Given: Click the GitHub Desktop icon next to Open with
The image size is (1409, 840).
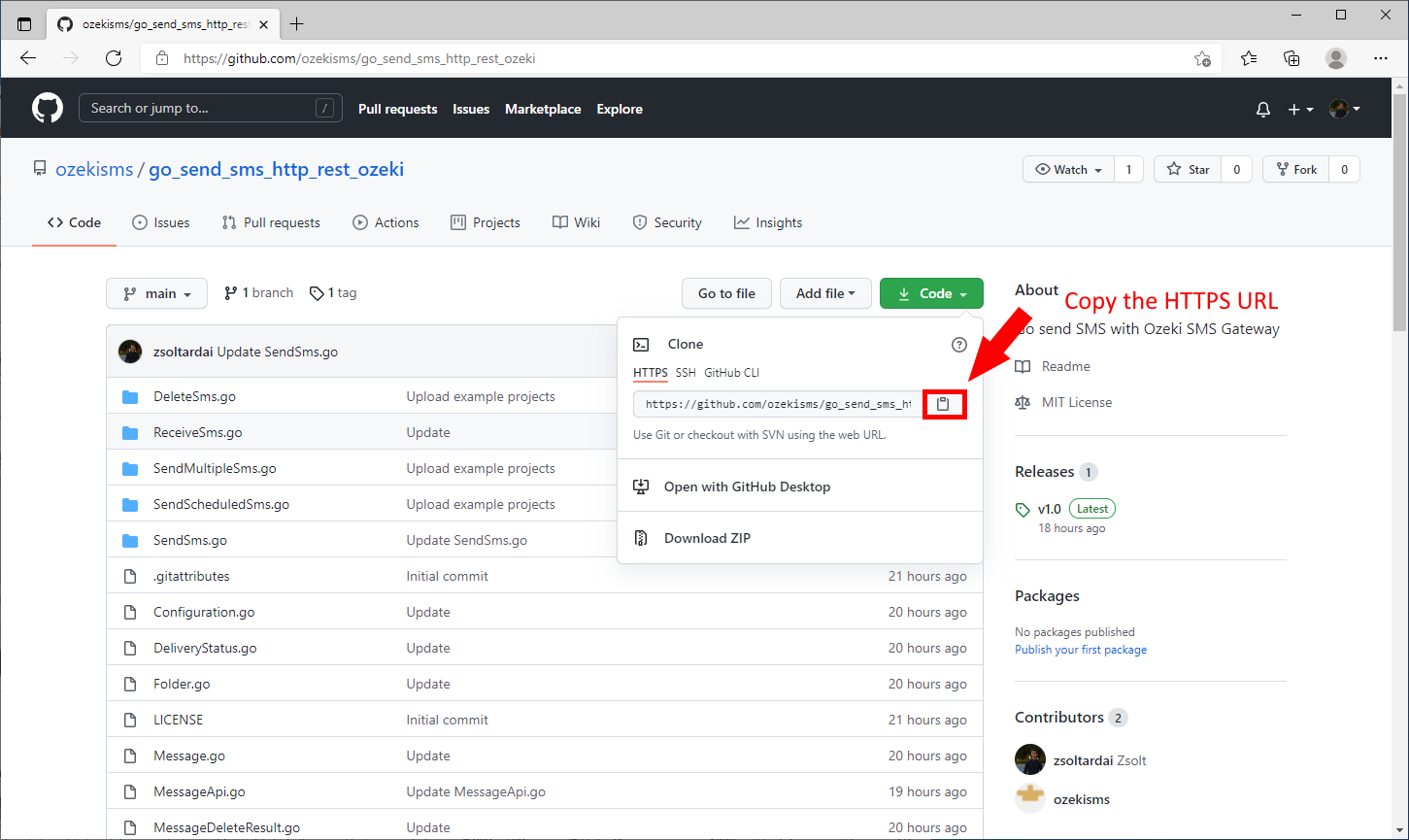Looking at the screenshot, I should click(641, 486).
